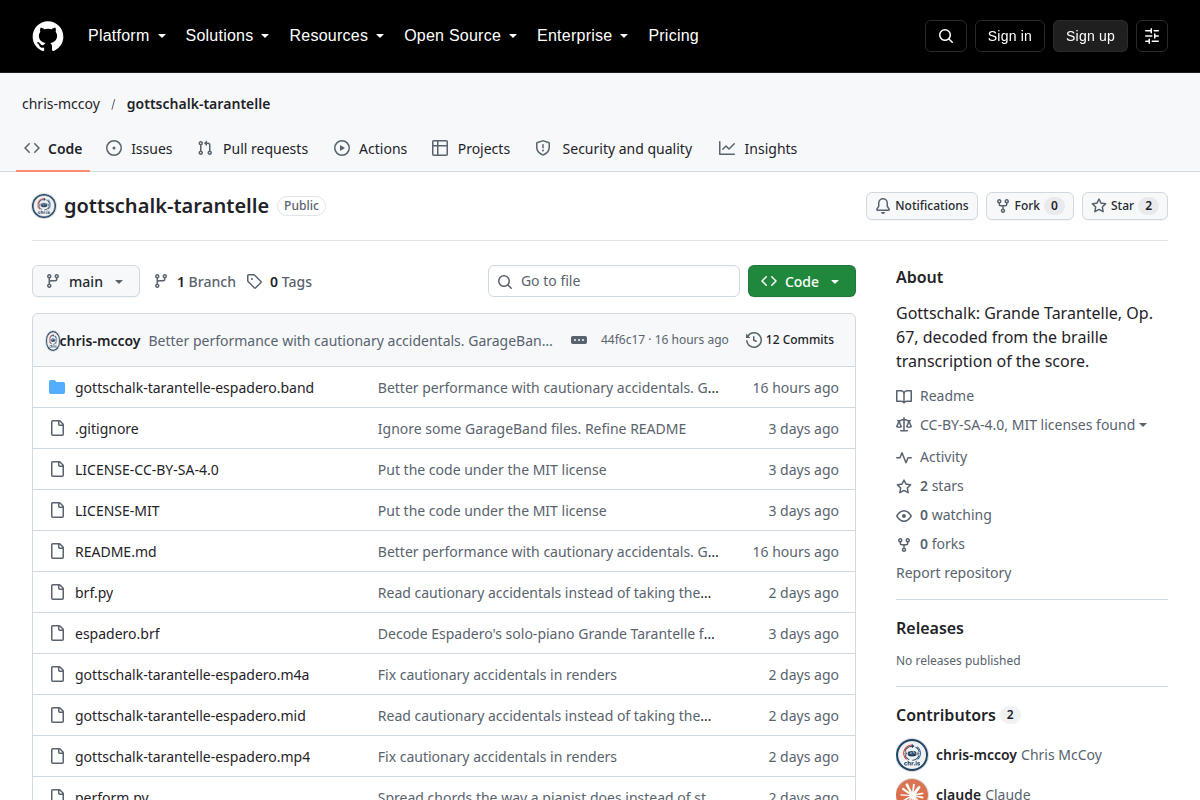
Task: Click the chris-mccoy contributor avatar
Action: tap(912, 755)
